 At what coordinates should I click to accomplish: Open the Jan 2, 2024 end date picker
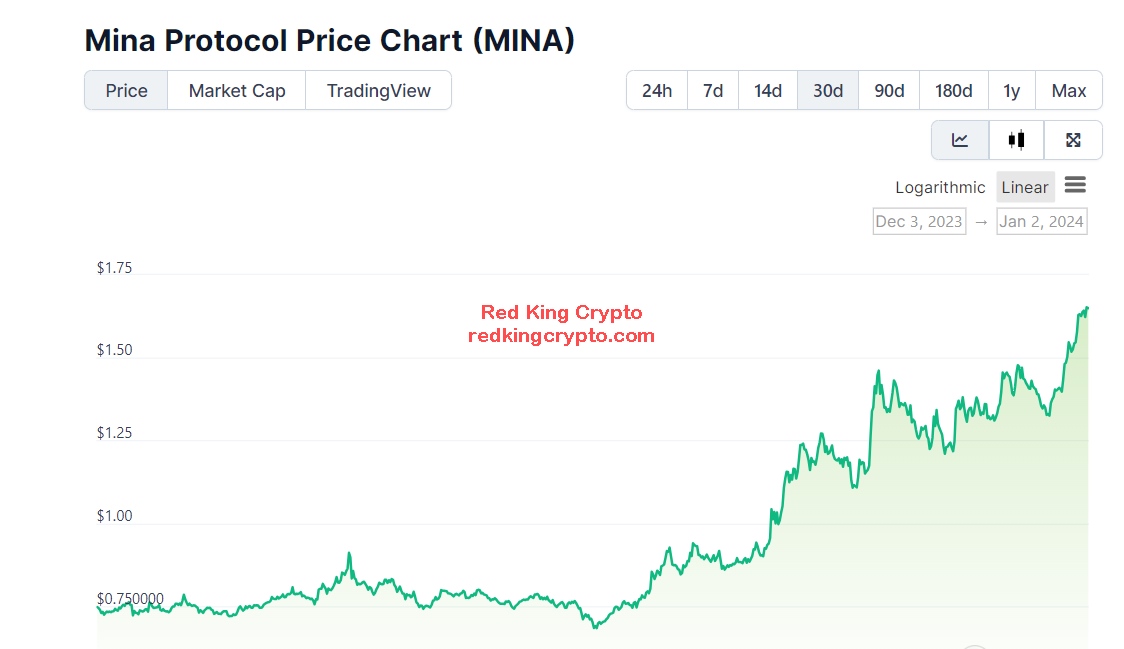click(x=1041, y=221)
